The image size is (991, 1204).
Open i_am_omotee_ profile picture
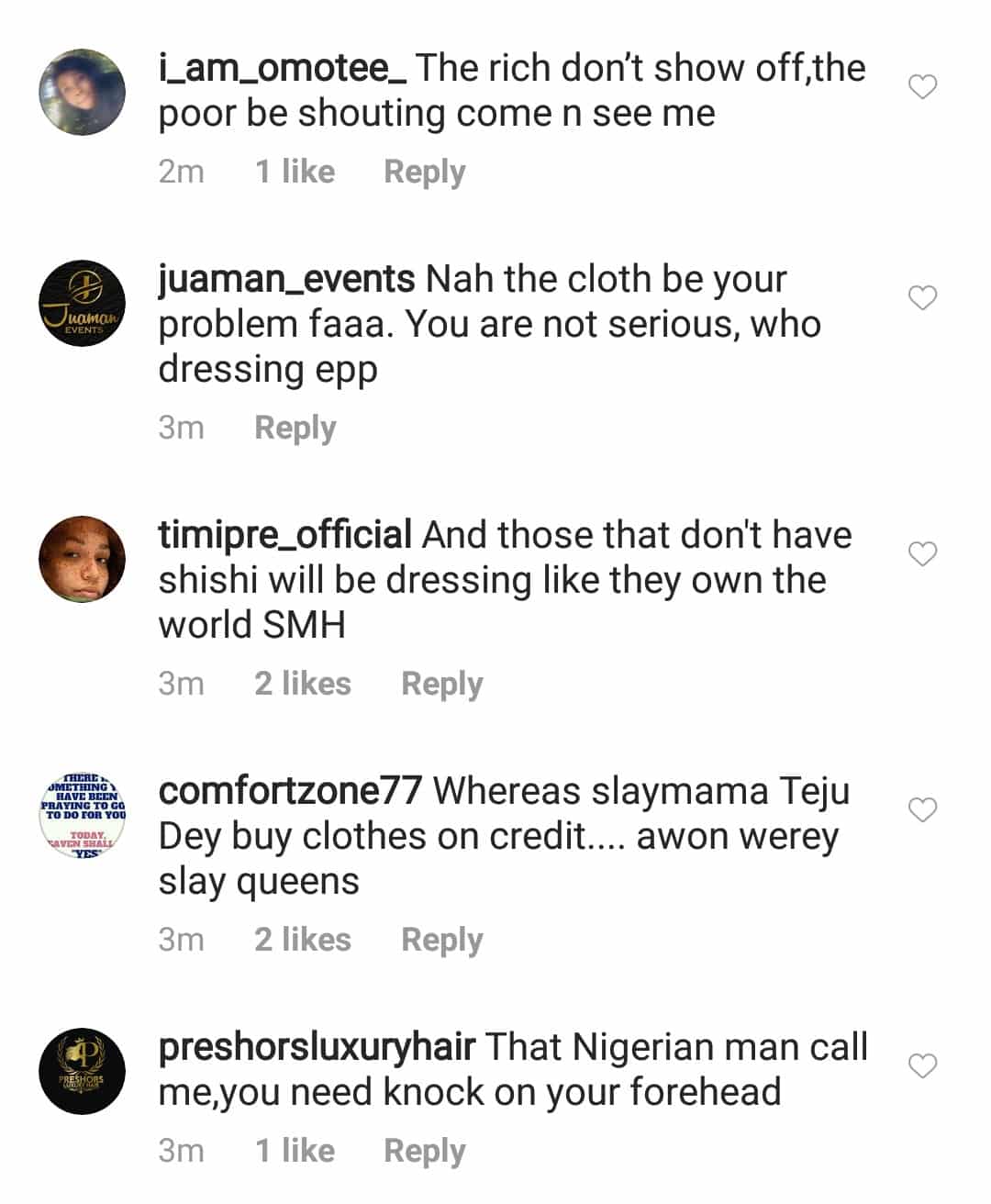83,92
